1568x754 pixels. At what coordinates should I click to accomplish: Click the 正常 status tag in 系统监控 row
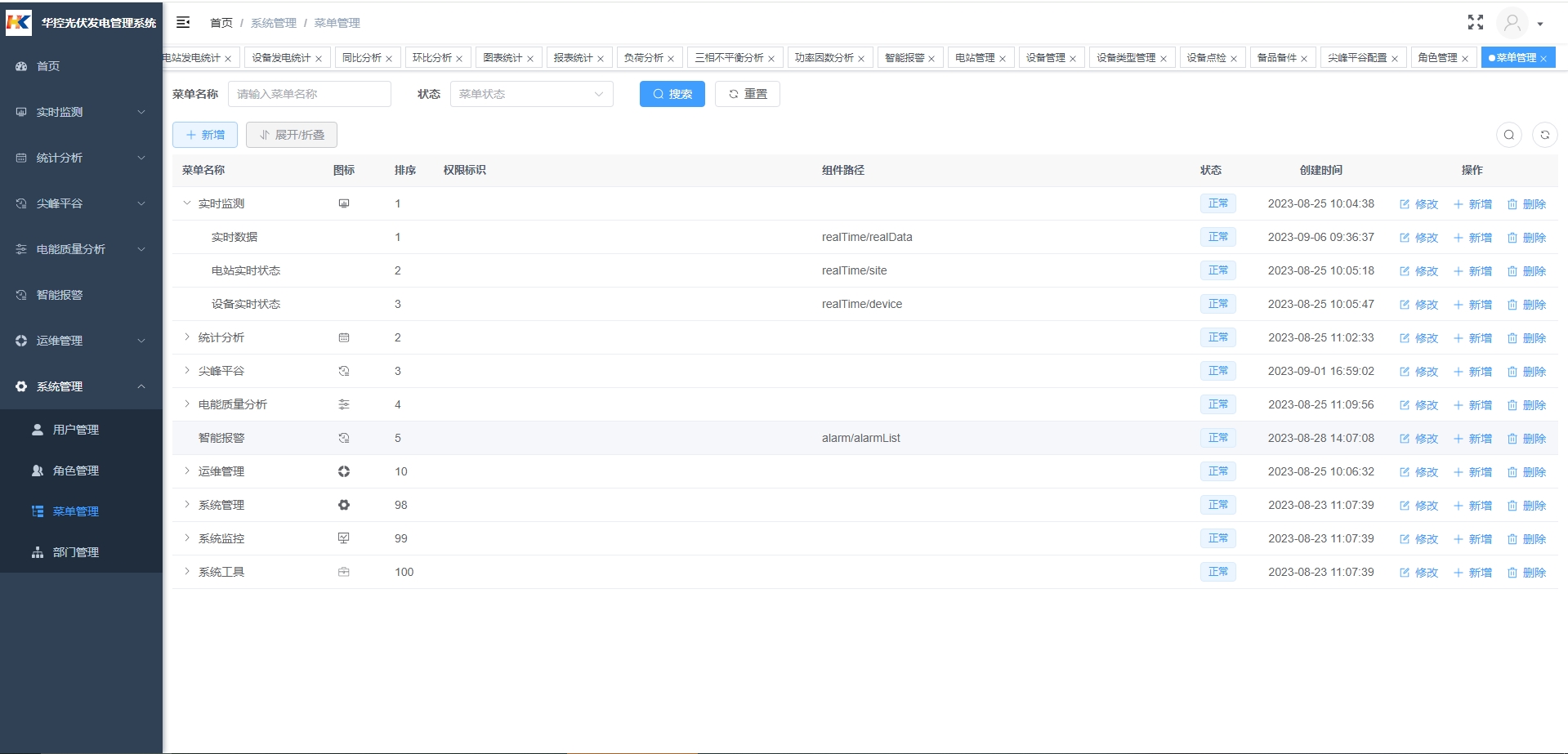click(x=1218, y=538)
